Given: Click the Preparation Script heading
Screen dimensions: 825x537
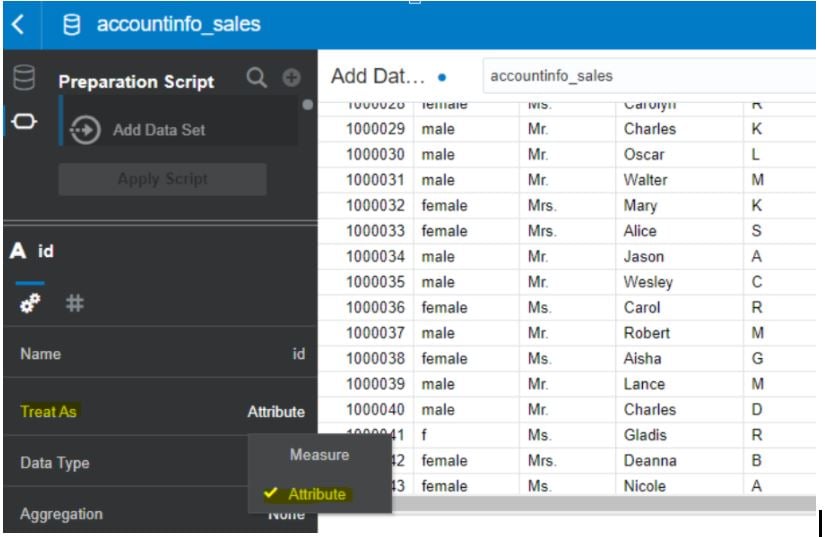Looking at the screenshot, I should pyautogui.click(x=136, y=82).
